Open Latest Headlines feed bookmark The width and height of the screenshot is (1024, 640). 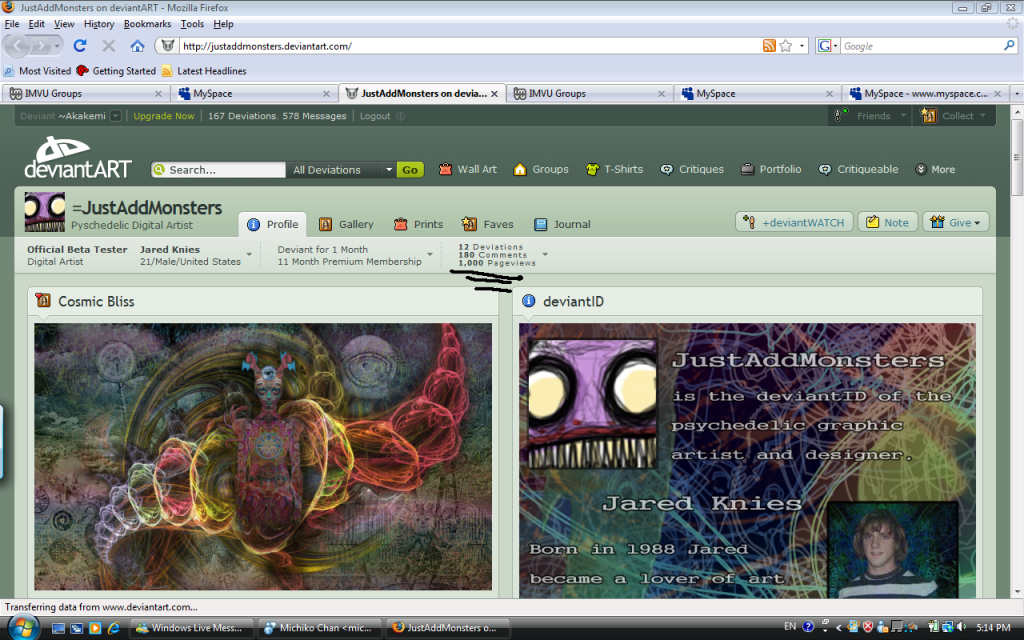tap(204, 71)
